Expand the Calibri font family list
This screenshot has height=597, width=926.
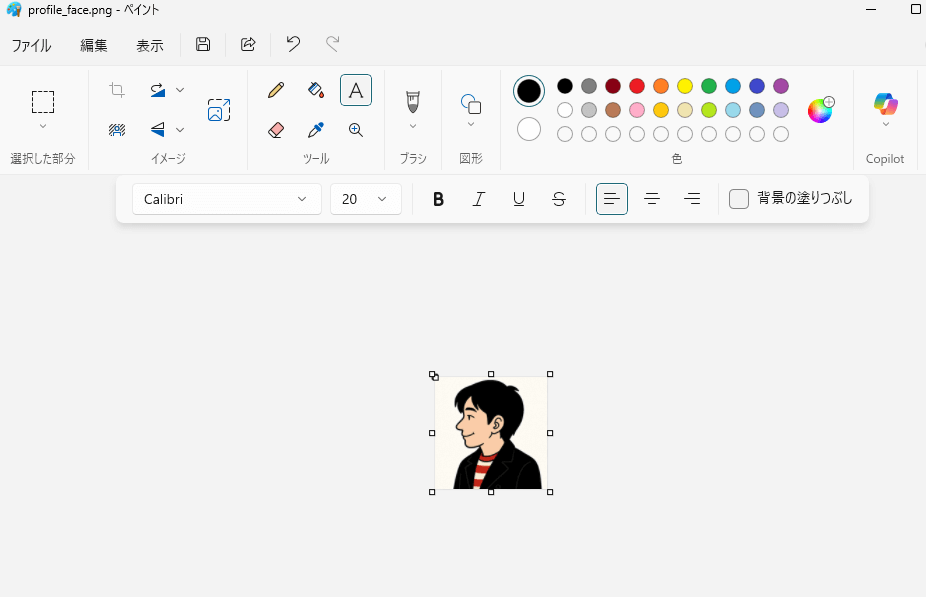coord(302,199)
